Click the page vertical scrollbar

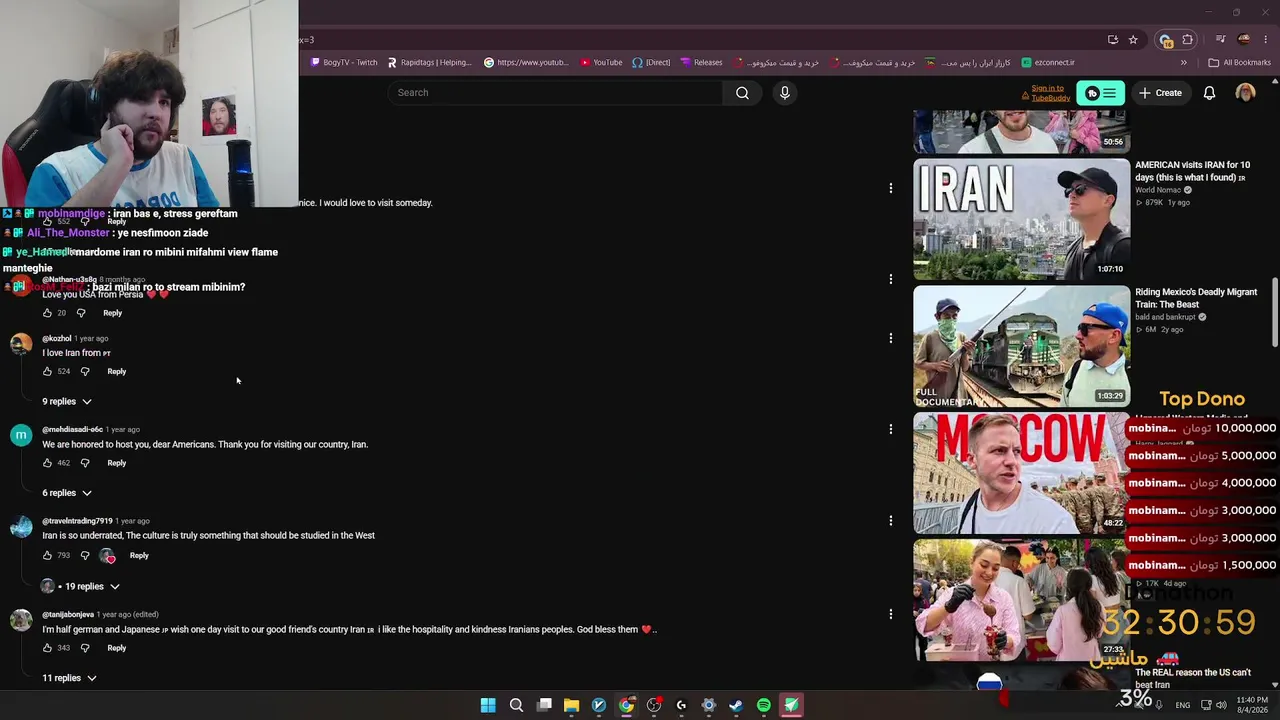coord(1275,310)
